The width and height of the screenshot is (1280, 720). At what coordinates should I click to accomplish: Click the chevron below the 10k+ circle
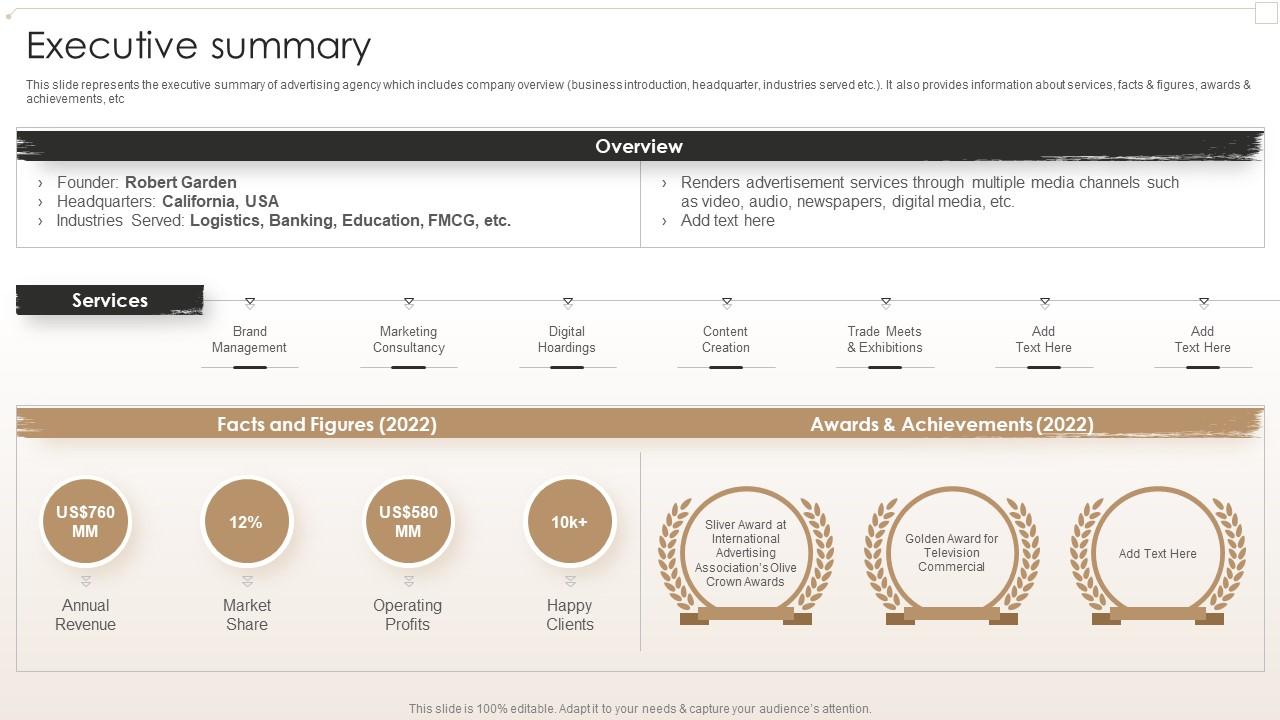click(570, 581)
